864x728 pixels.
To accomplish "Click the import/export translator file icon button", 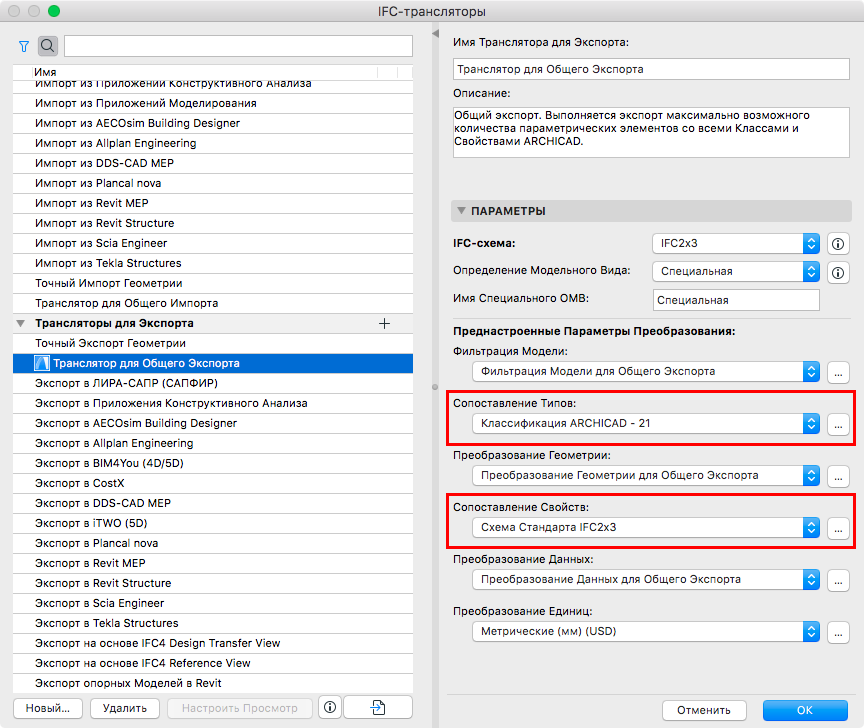I will coord(378,707).
